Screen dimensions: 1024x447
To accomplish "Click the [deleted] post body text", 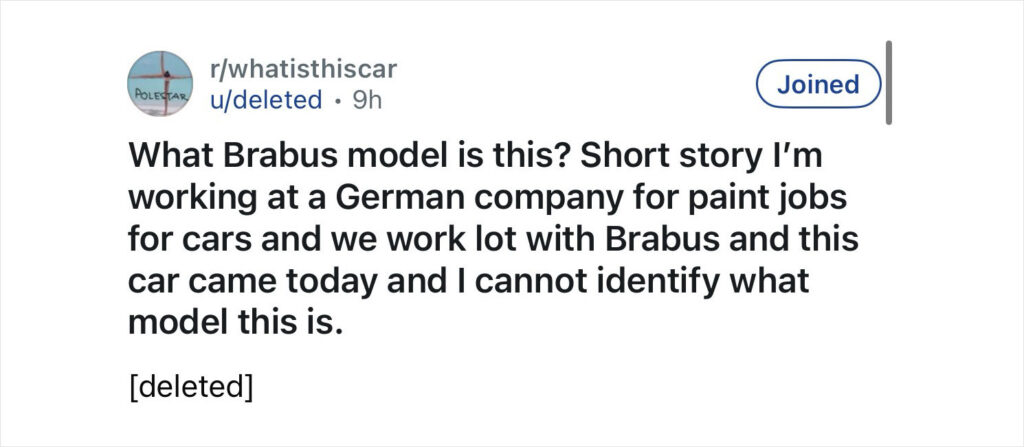I will pyautogui.click(x=190, y=385).
